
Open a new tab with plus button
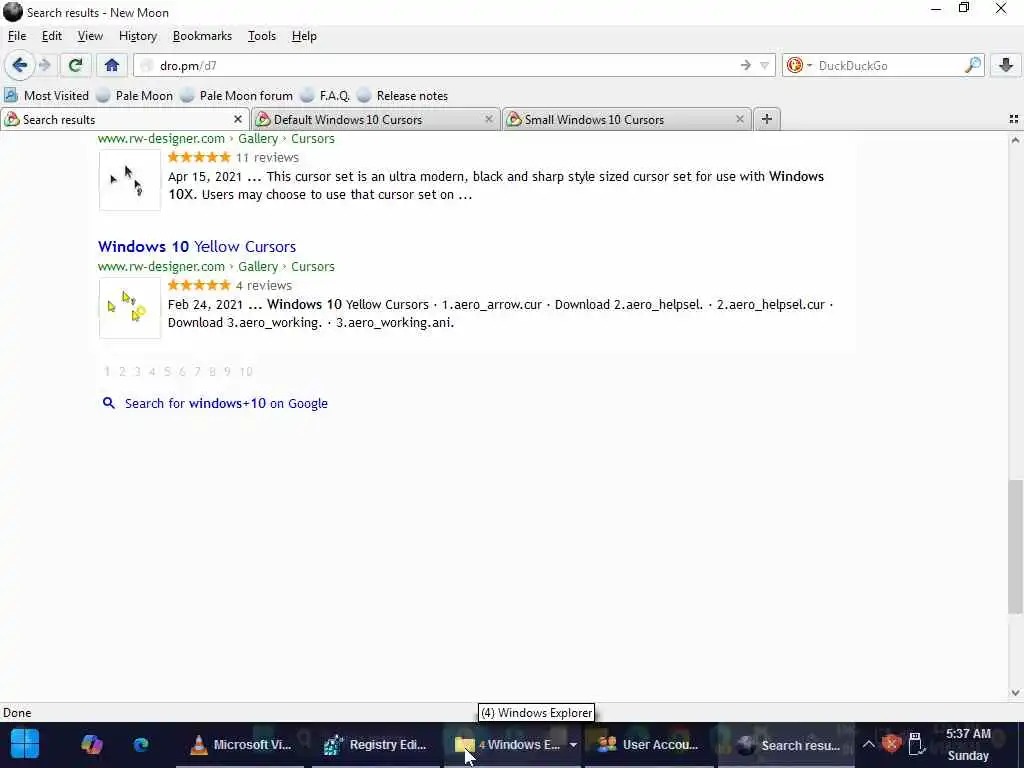(x=767, y=120)
